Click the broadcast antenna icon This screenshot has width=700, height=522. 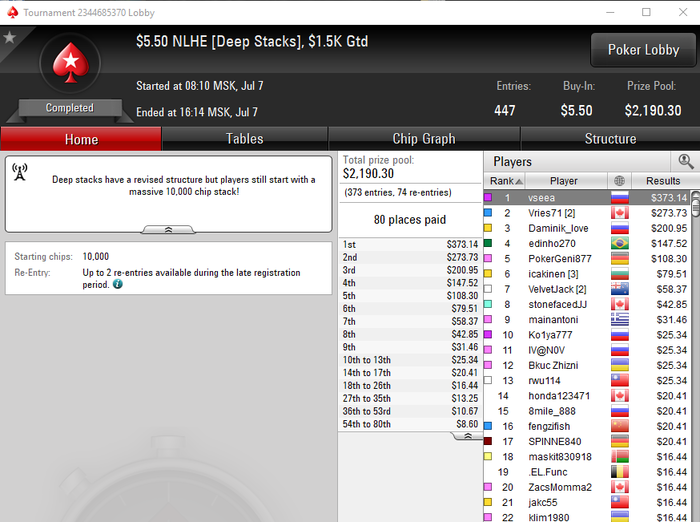[20, 172]
